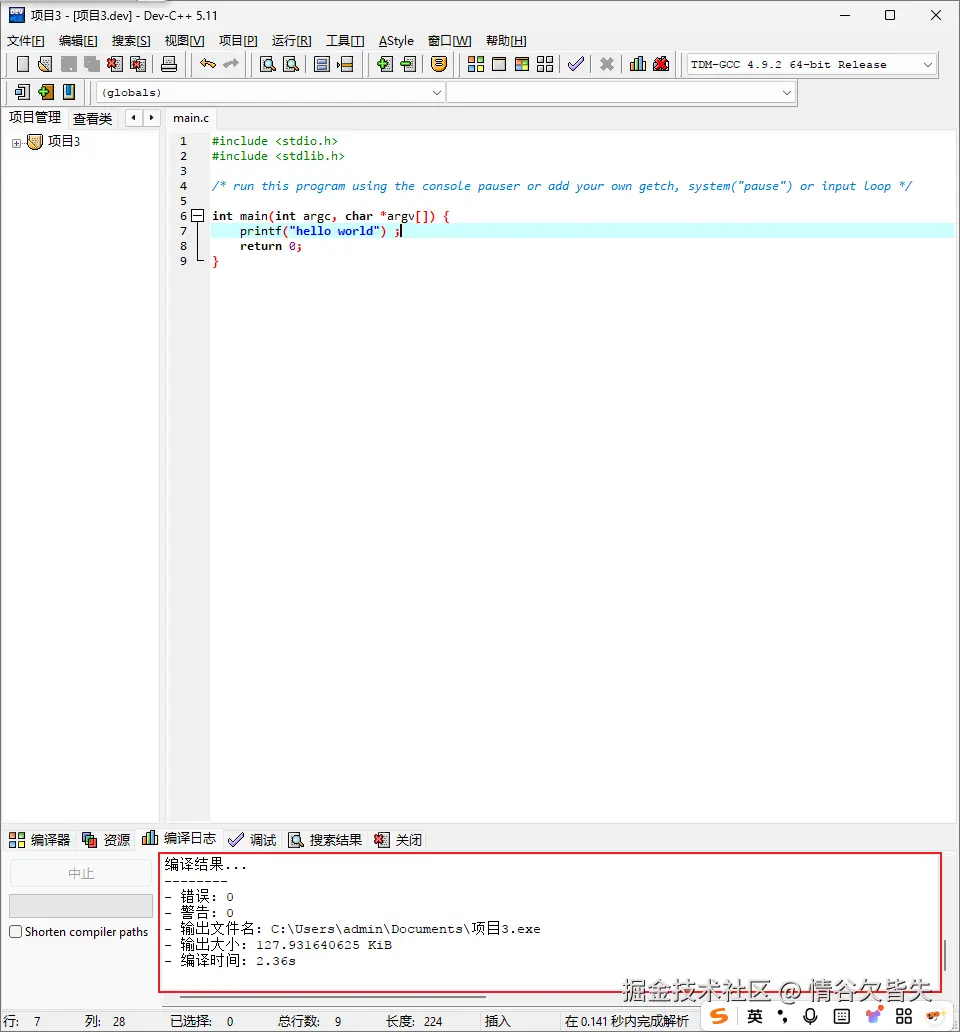Open the 视图[V] menu
This screenshot has height=1032, width=960.
(184, 41)
